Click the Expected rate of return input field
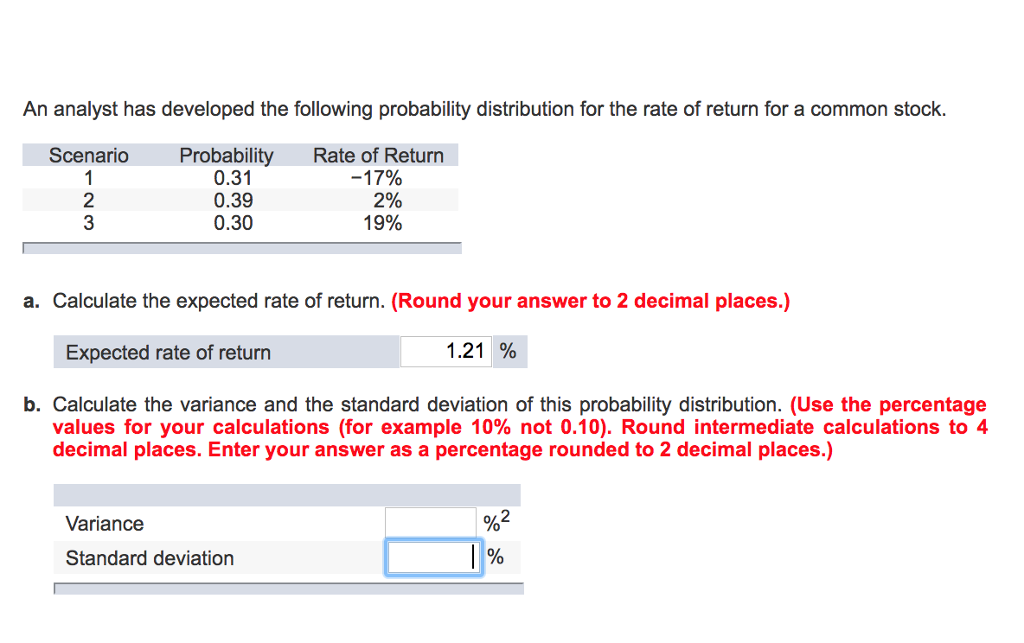 pos(445,351)
